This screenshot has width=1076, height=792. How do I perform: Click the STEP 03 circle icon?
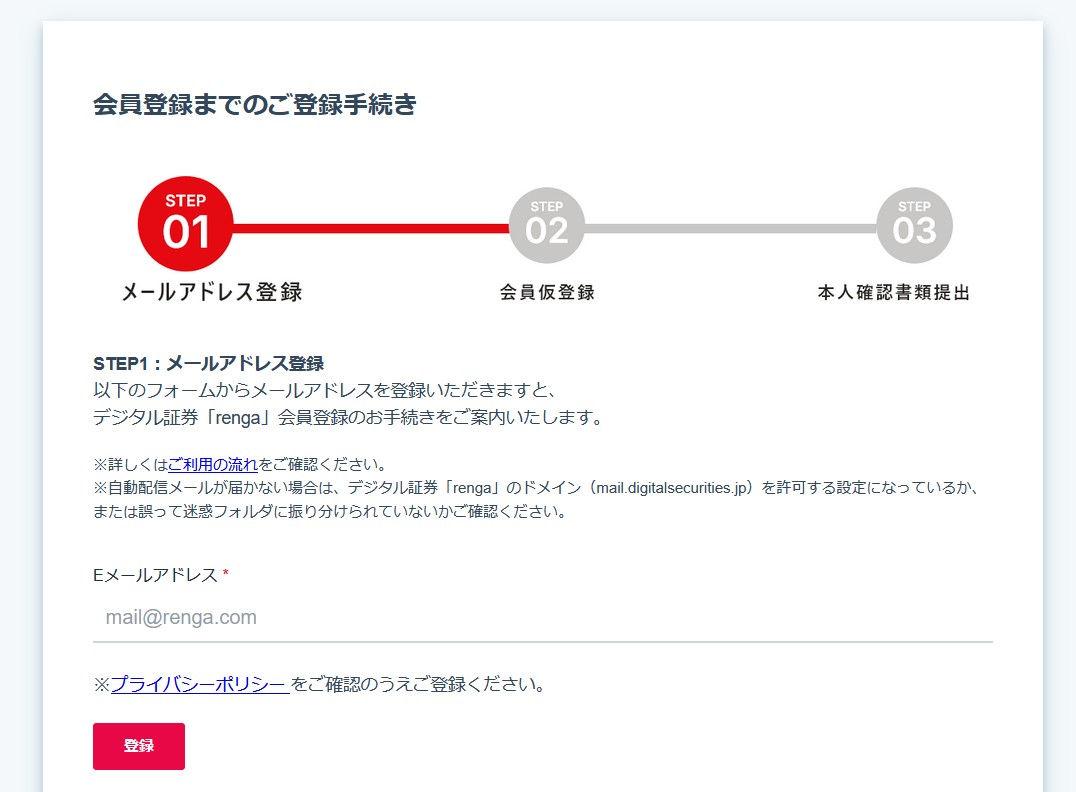pyautogui.click(x=916, y=224)
